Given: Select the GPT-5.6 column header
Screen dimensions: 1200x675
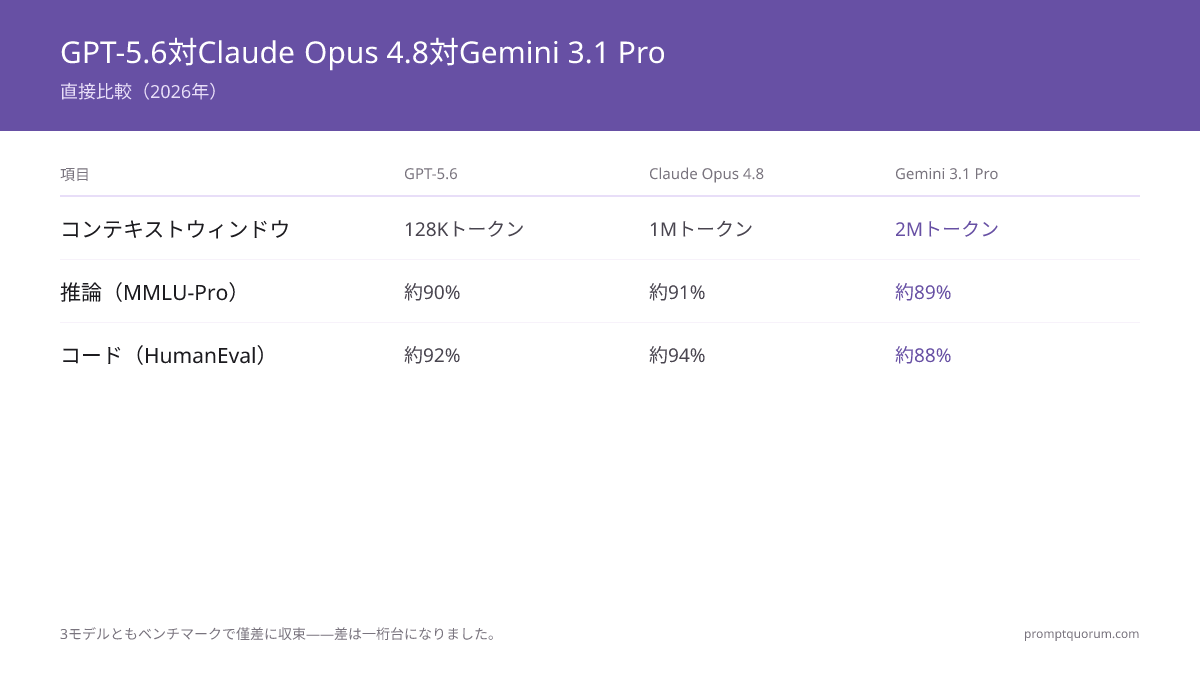Looking at the screenshot, I should (x=431, y=174).
